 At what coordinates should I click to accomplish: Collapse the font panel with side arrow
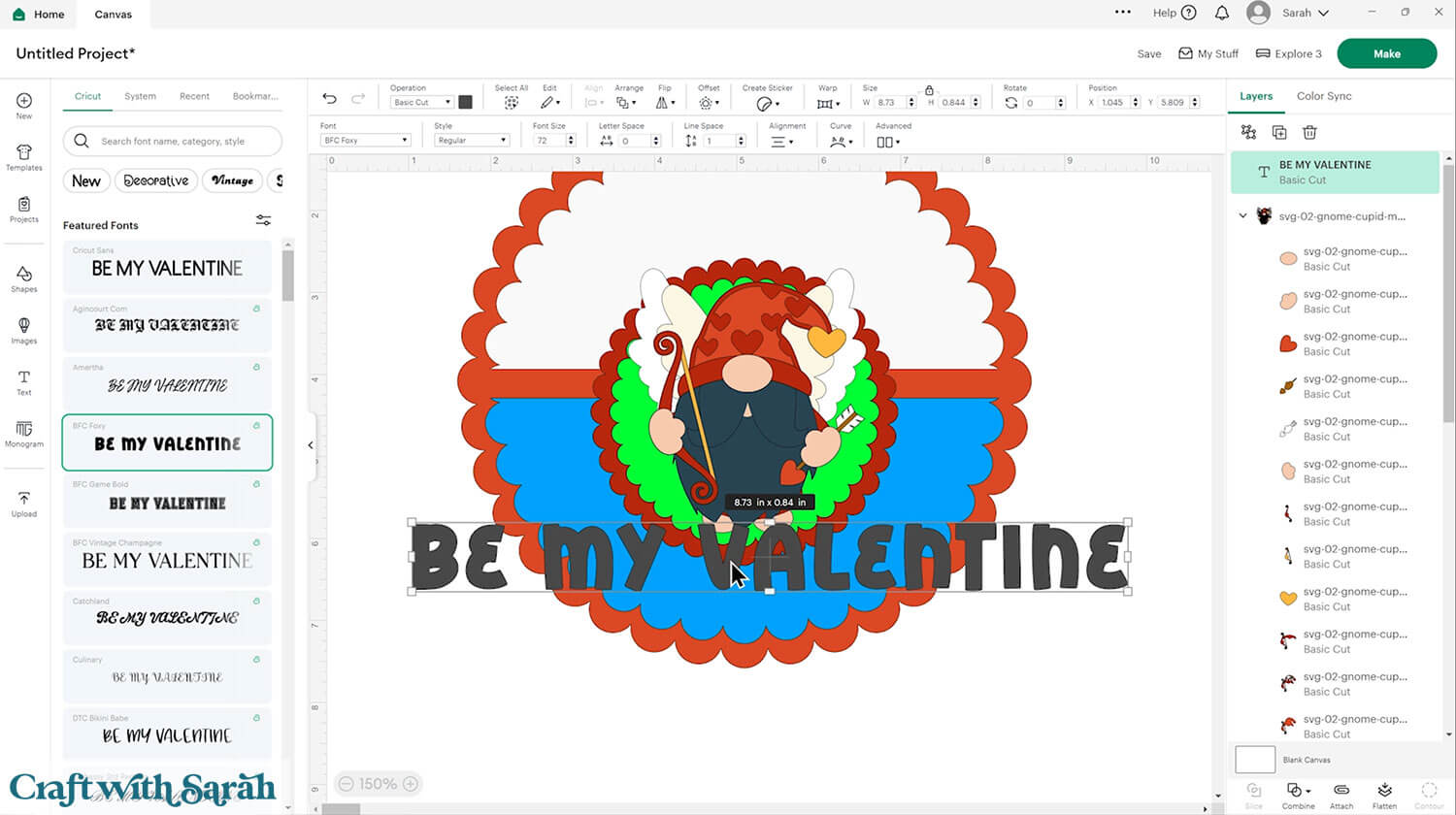pyautogui.click(x=311, y=445)
